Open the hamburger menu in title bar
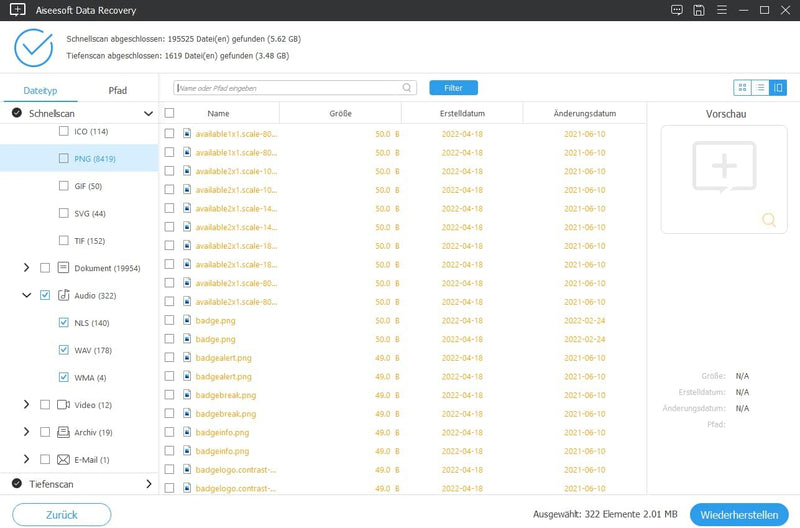800x528 pixels. pos(720,10)
